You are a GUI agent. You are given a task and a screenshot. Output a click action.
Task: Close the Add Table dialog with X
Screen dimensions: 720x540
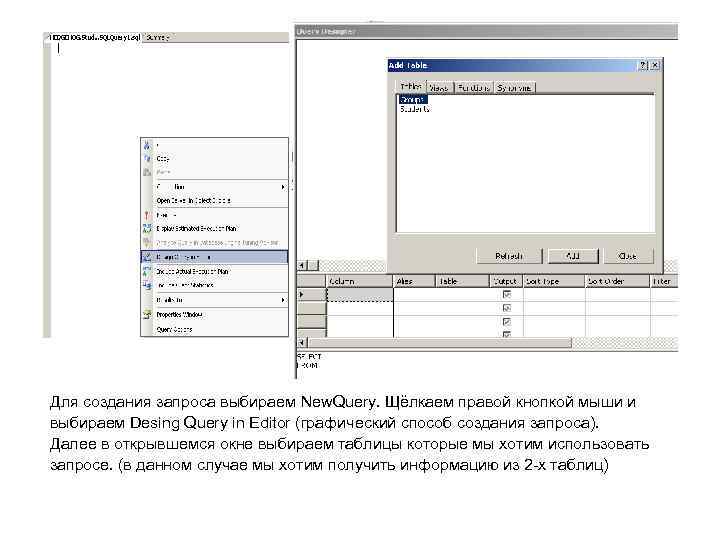[655, 65]
